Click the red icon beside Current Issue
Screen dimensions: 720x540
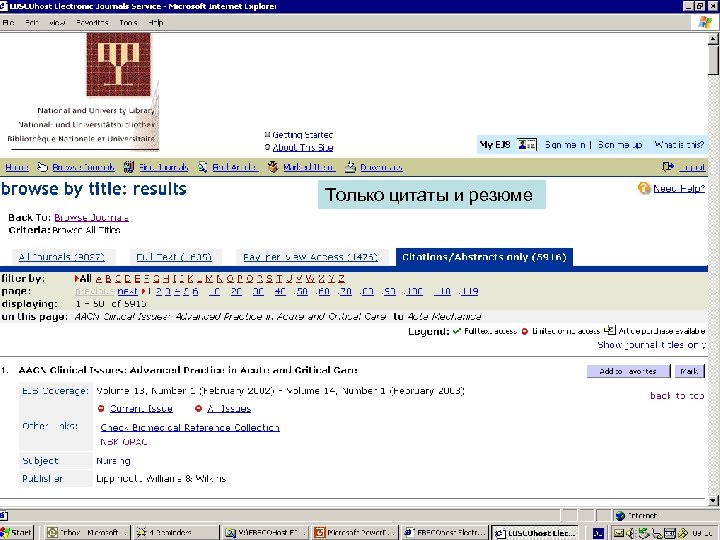coord(101,409)
